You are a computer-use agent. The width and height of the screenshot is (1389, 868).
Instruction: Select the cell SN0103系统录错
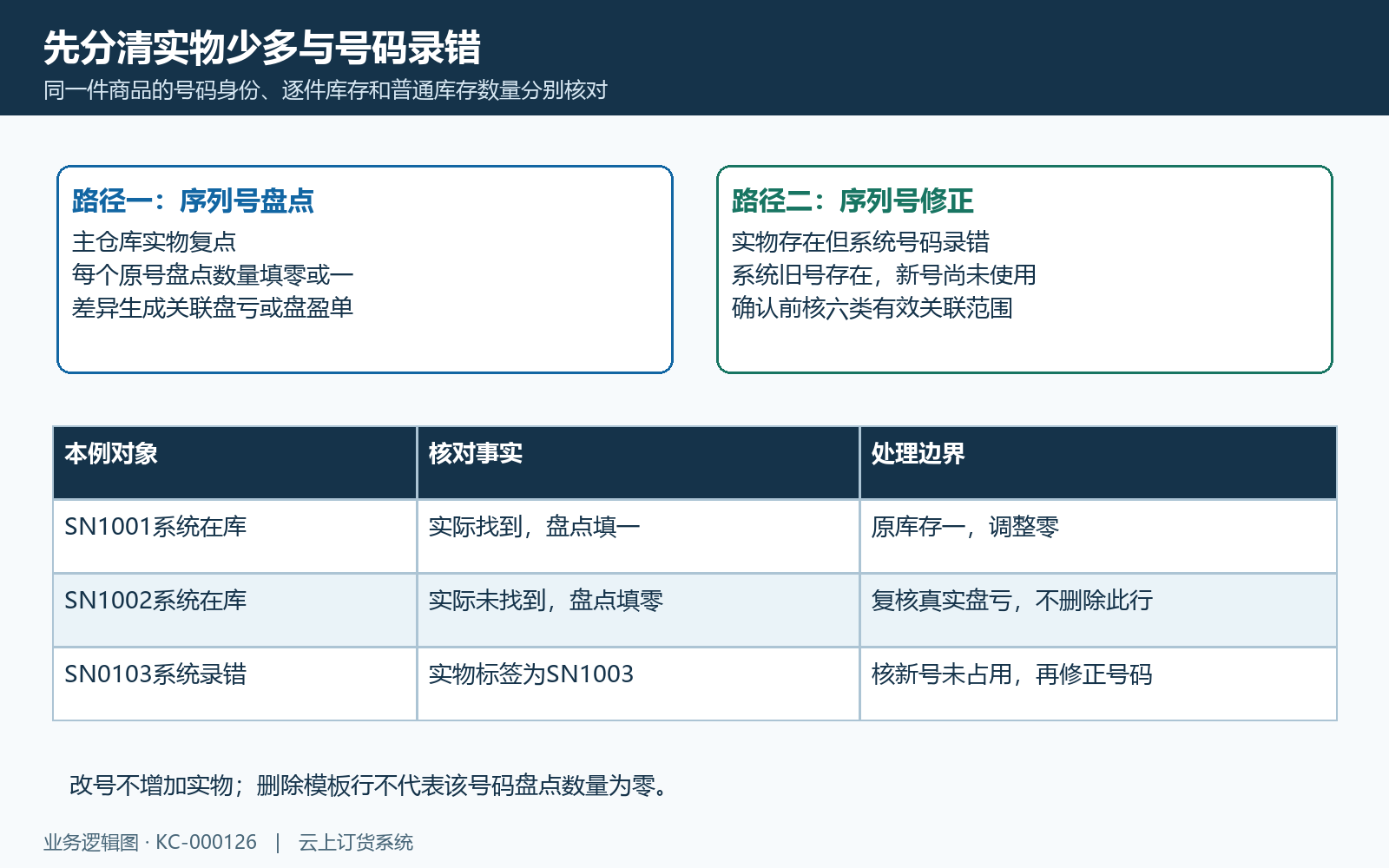click(235, 684)
